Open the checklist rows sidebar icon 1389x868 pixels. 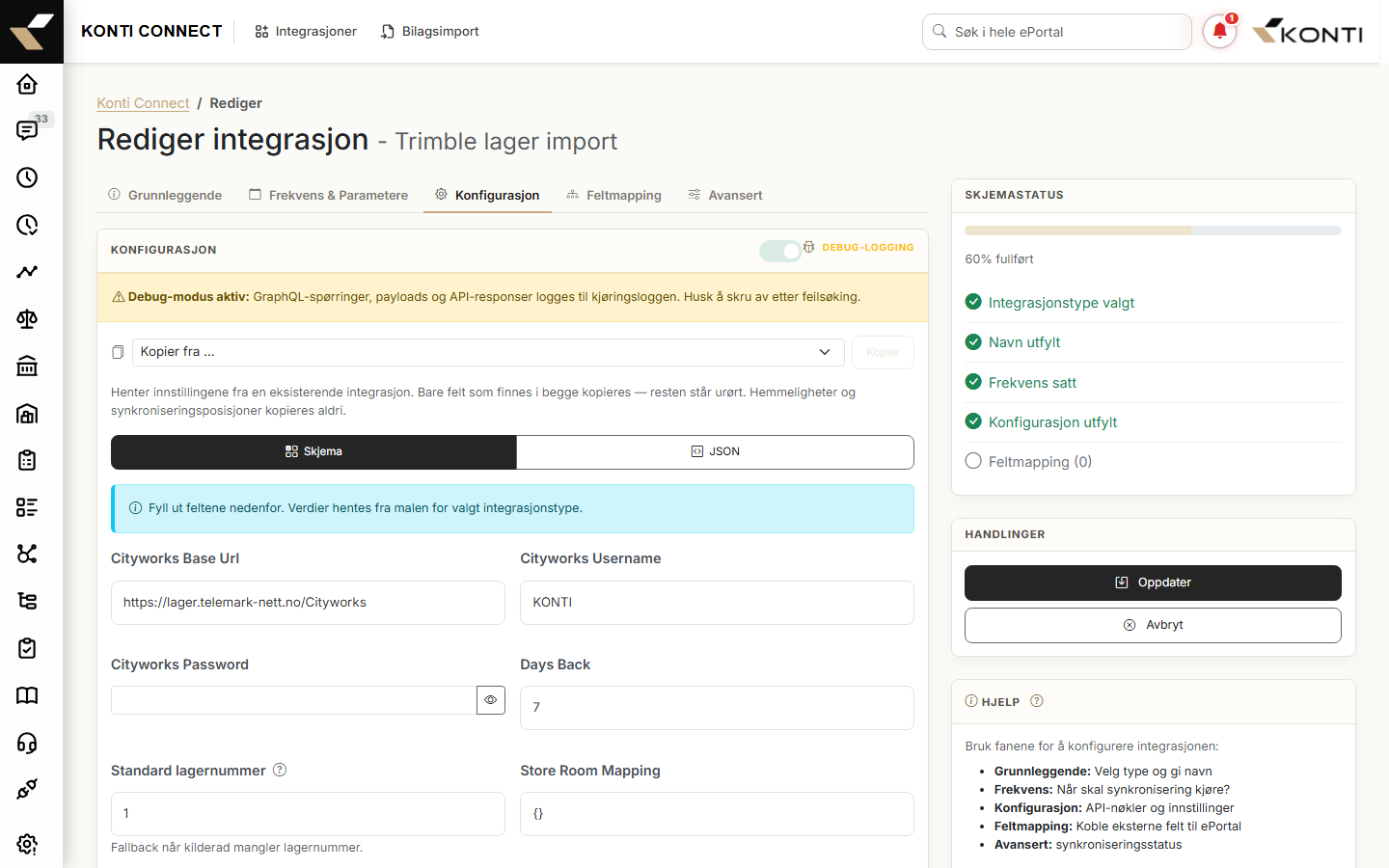[x=27, y=507]
